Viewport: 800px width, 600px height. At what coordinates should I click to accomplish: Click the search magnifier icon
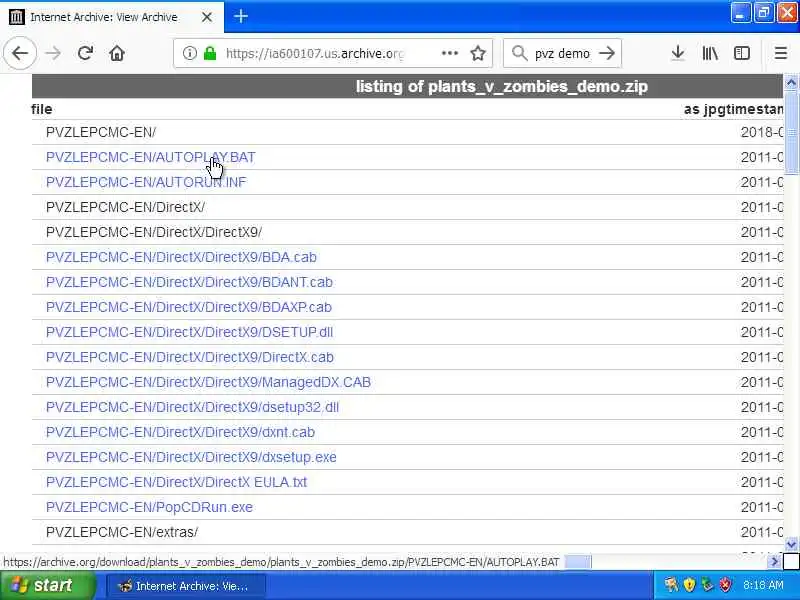pos(519,53)
